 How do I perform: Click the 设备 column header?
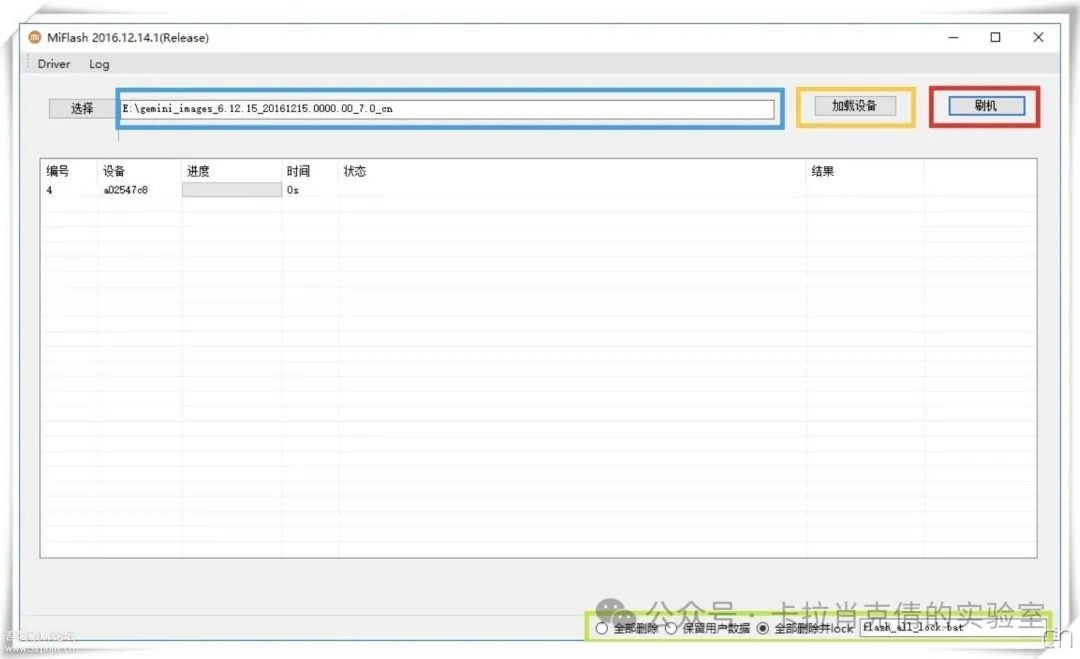point(114,171)
